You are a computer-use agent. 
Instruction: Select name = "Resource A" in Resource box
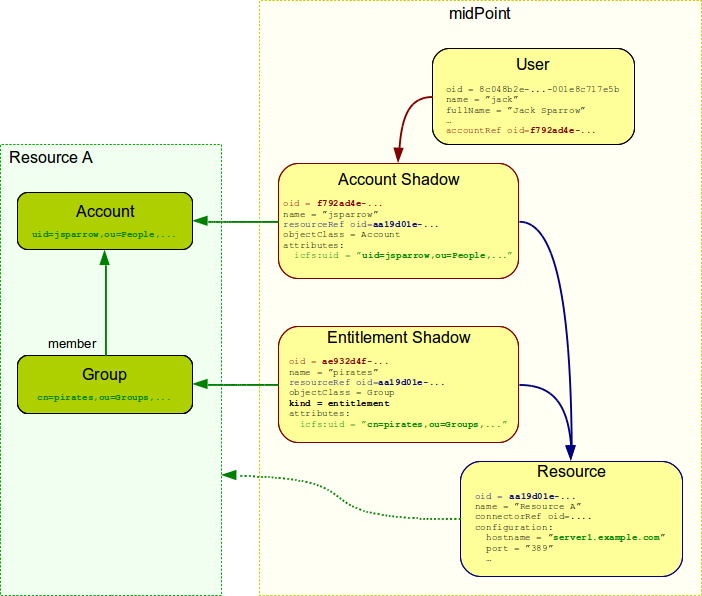[x=527, y=506]
